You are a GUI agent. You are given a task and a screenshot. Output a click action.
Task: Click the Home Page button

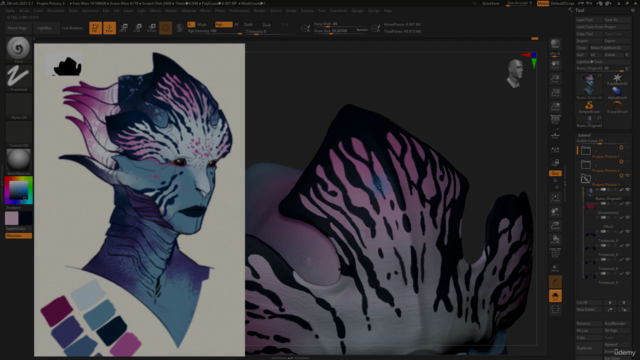[x=17, y=28]
